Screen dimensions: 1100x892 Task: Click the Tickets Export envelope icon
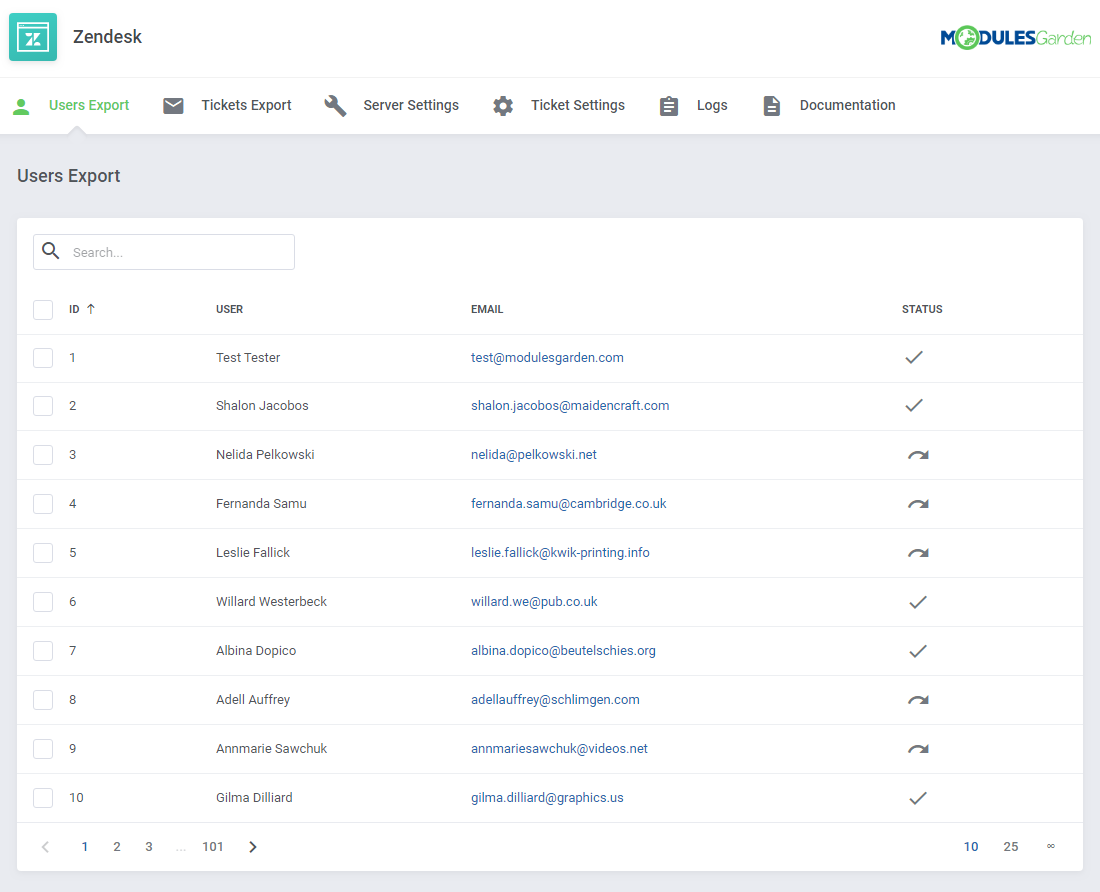click(x=173, y=105)
